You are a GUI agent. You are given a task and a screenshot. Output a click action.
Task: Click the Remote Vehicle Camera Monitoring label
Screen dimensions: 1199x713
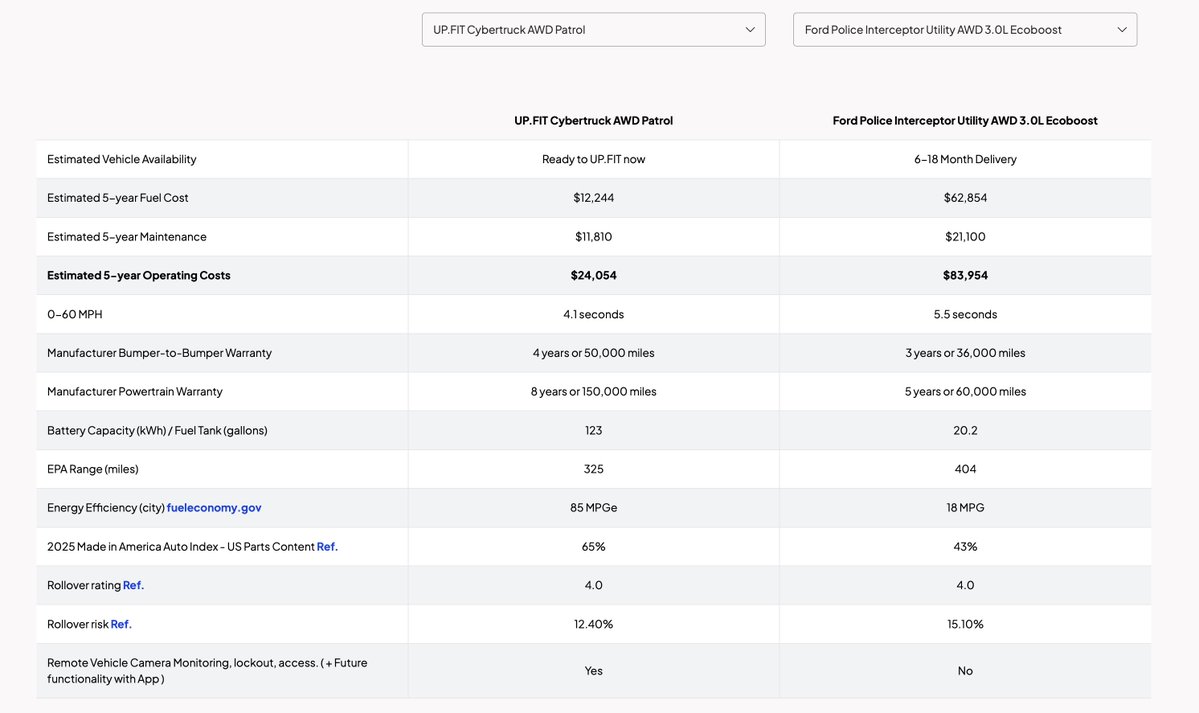click(207, 671)
